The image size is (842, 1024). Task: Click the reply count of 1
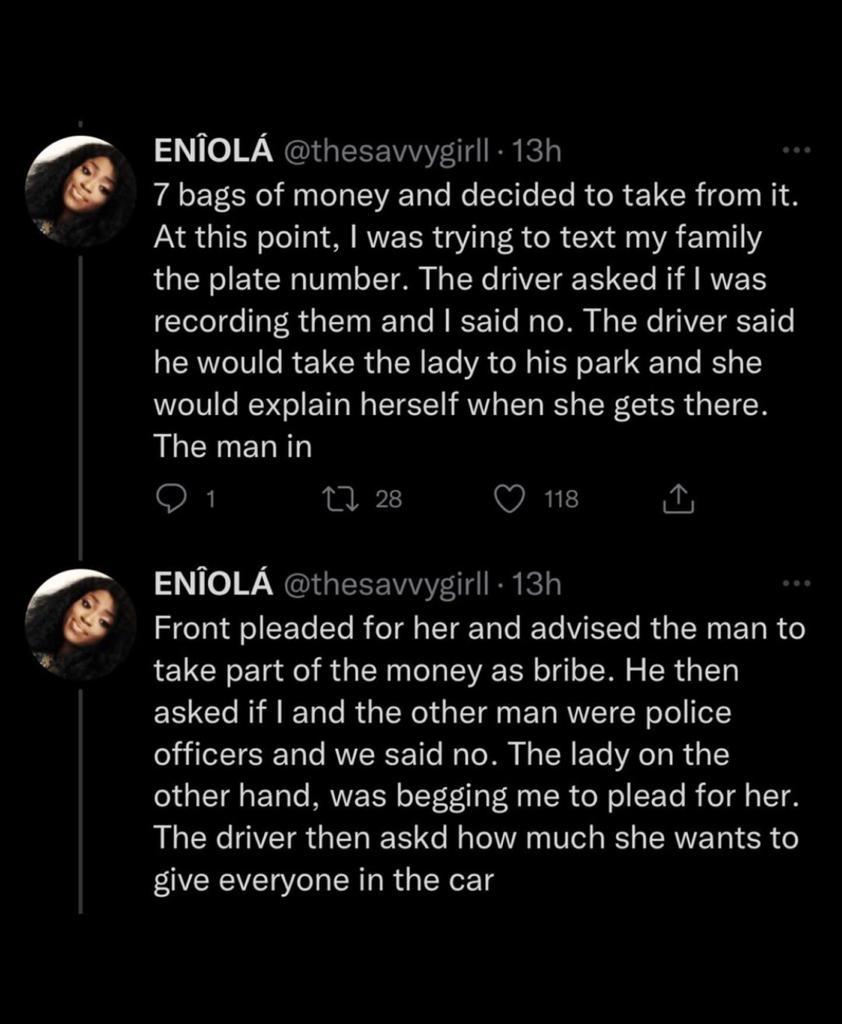tap(209, 498)
